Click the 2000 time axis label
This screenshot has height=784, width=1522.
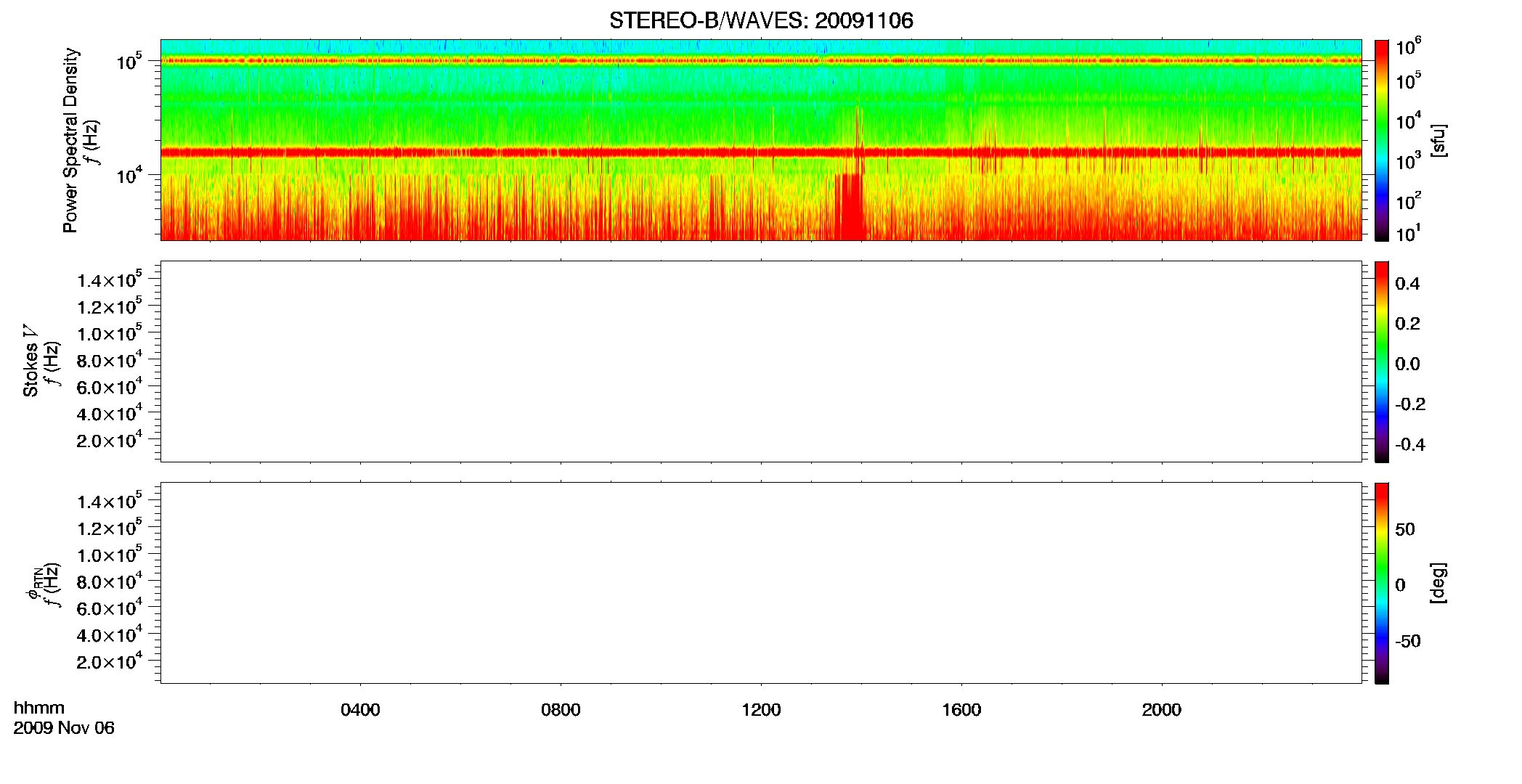[x=1162, y=710]
